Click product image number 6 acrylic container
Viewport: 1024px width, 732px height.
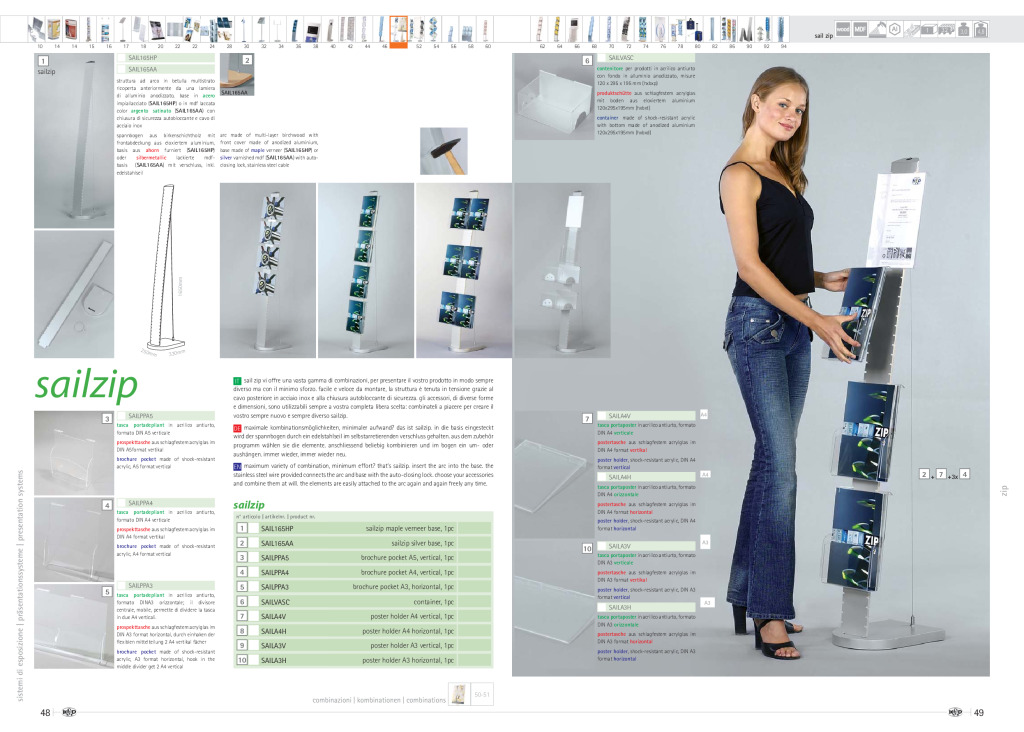[554, 97]
